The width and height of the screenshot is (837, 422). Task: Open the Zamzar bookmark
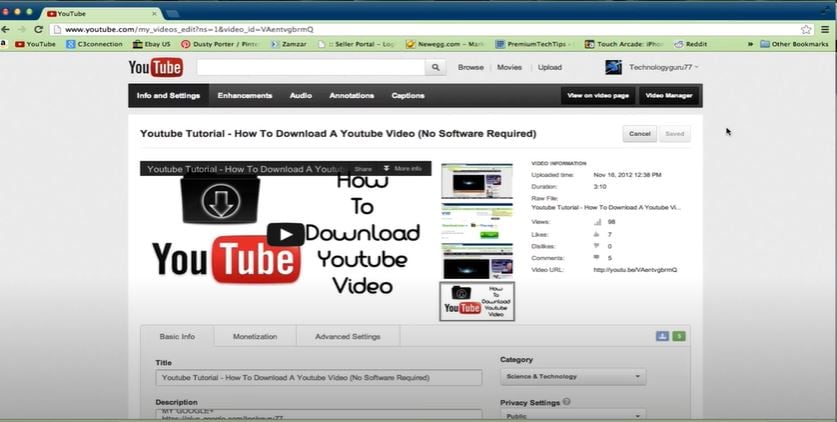pyautogui.click(x=289, y=44)
